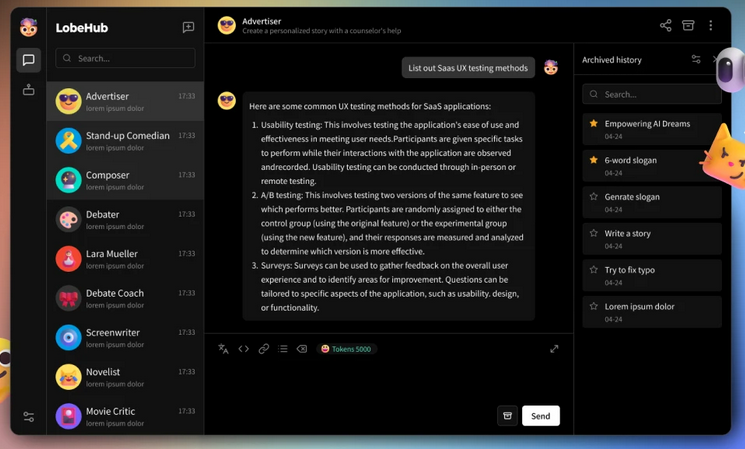Click the translate icon in the input toolbar
Image resolution: width=745 pixels, height=449 pixels.
point(223,349)
